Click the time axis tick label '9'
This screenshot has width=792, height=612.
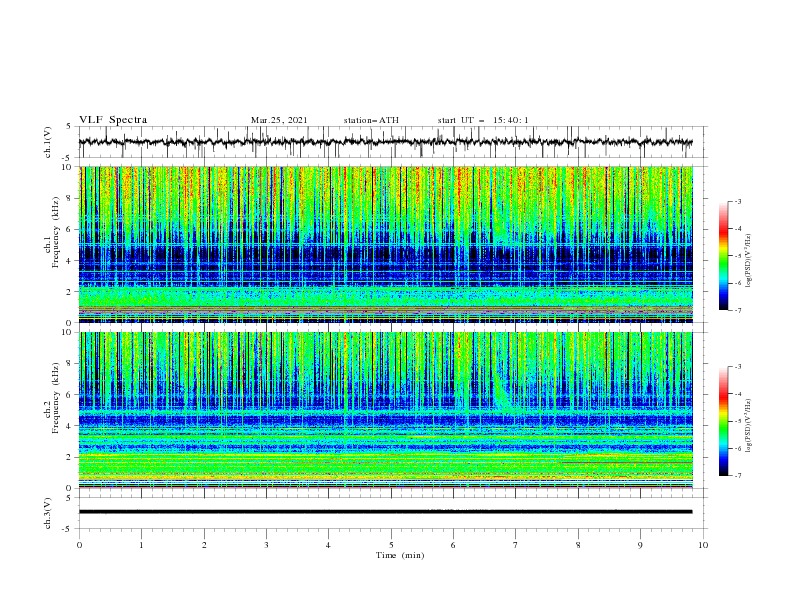pos(640,545)
